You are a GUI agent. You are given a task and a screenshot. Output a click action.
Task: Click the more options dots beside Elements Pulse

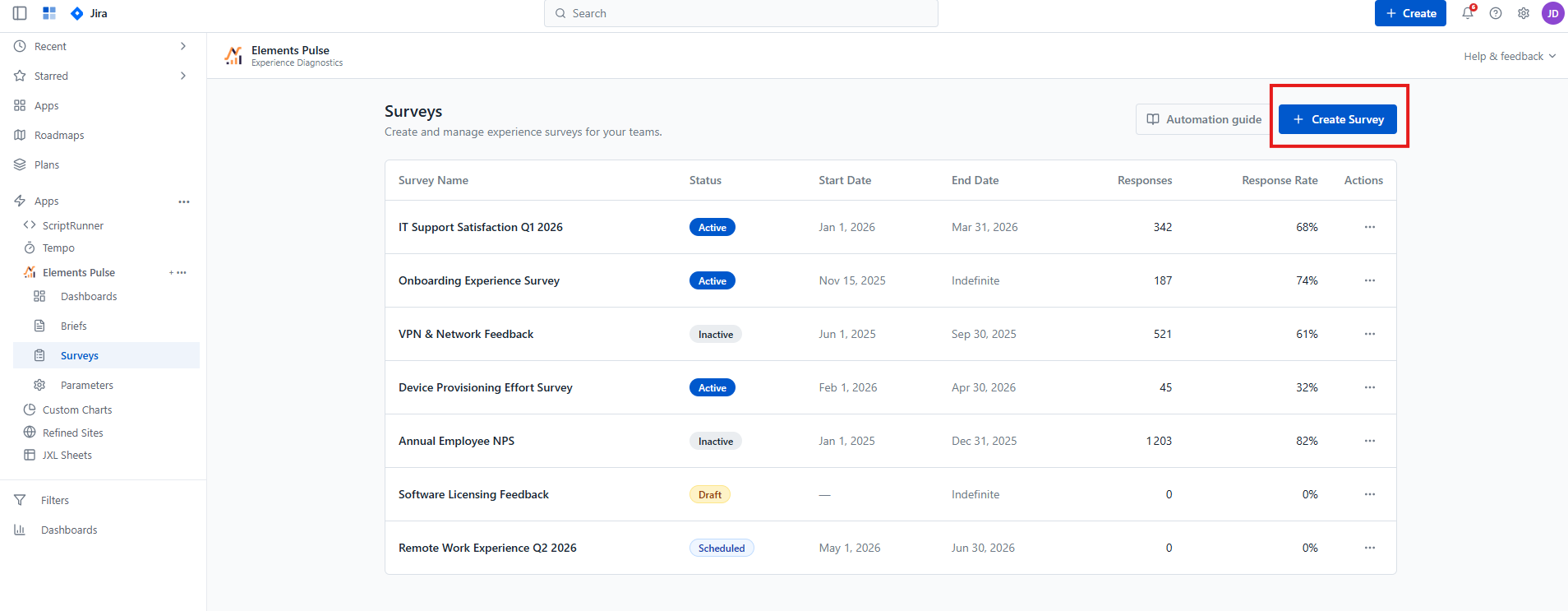click(x=182, y=273)
